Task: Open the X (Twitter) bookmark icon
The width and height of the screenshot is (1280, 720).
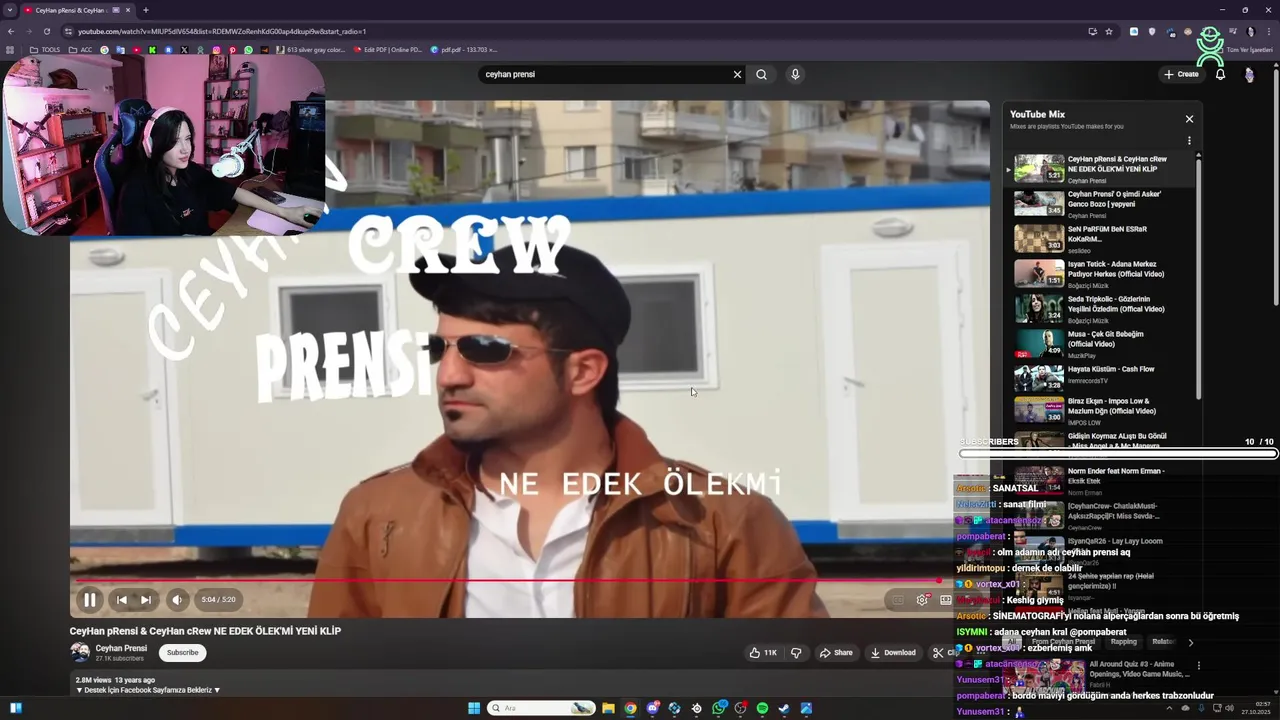Action: [184, 49]
